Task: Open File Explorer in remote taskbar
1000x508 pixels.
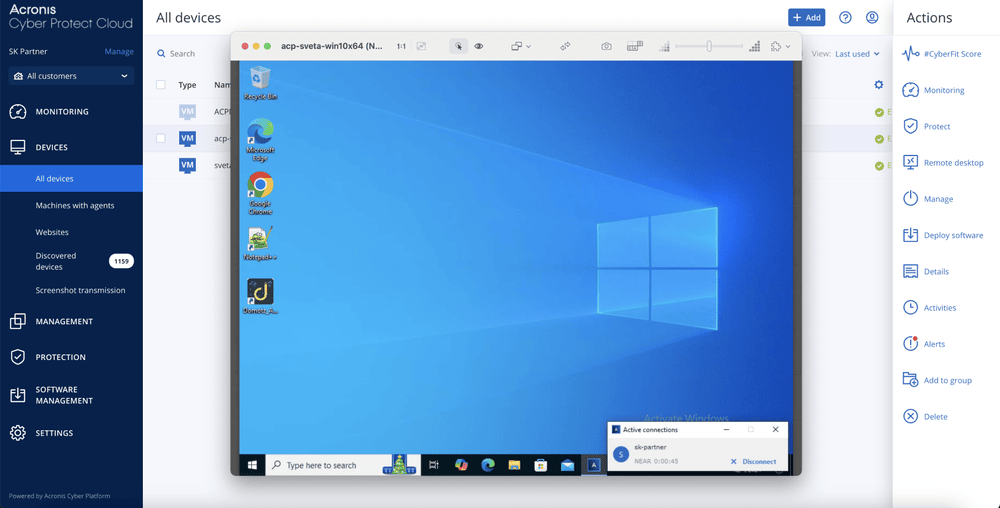Action: tap(514, 465)
